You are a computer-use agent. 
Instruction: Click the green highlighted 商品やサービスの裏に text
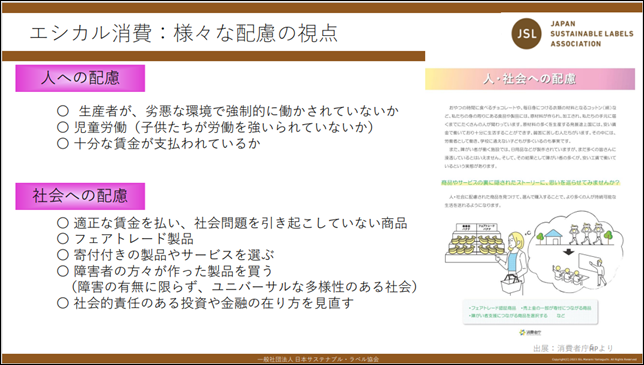pyautogui.click(x=530, y=182)
